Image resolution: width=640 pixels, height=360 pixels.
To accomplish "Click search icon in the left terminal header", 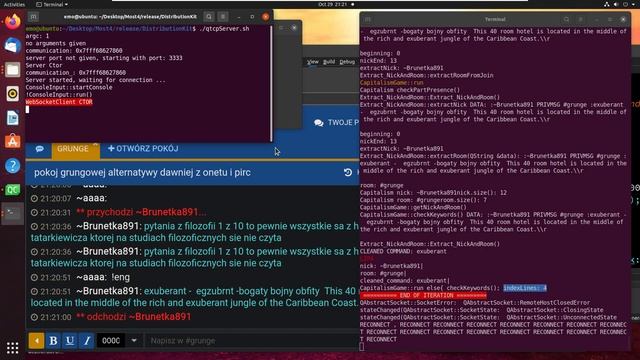I will point(209,17).
